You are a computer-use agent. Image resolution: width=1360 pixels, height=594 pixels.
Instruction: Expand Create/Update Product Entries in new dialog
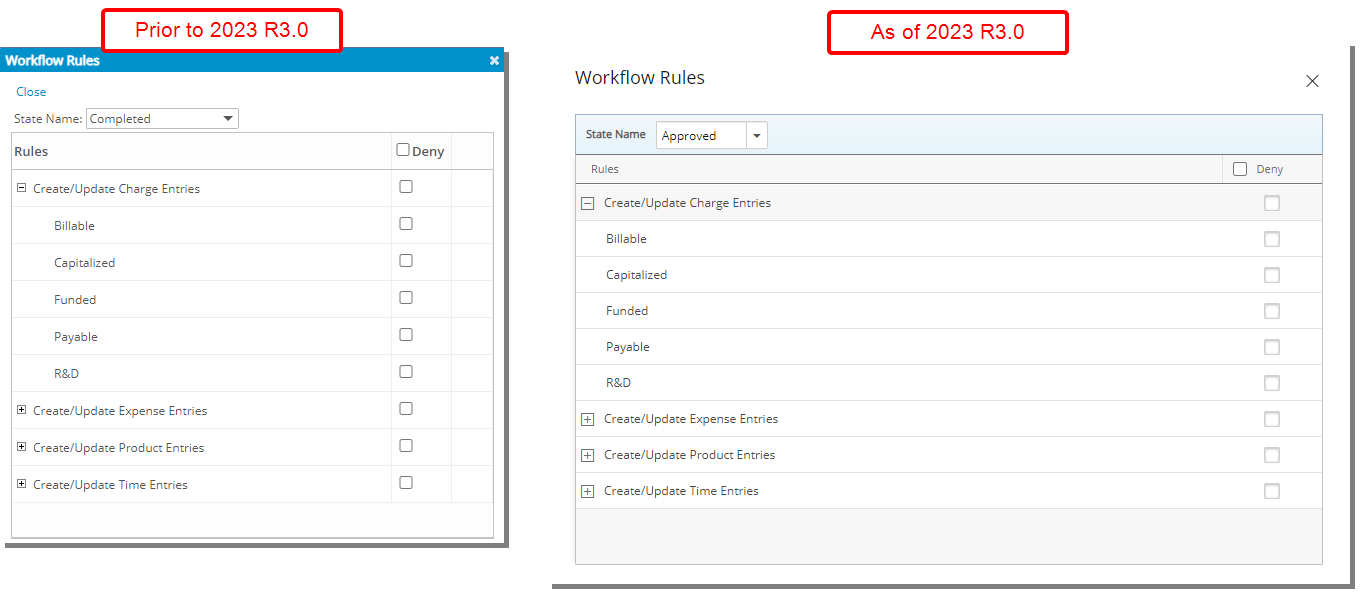point(588,455)
